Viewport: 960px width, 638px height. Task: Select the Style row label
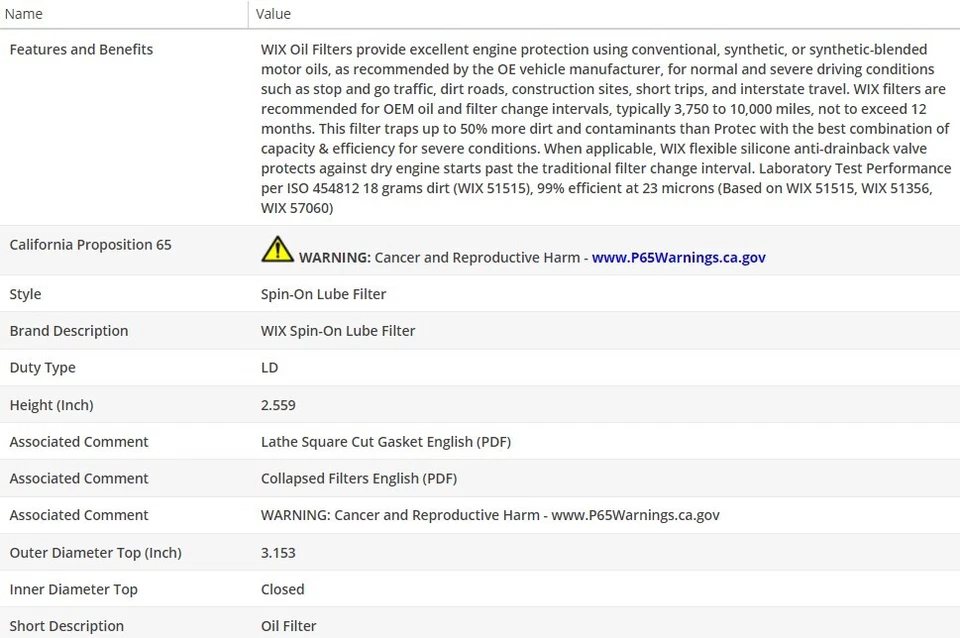pos(25,294)
